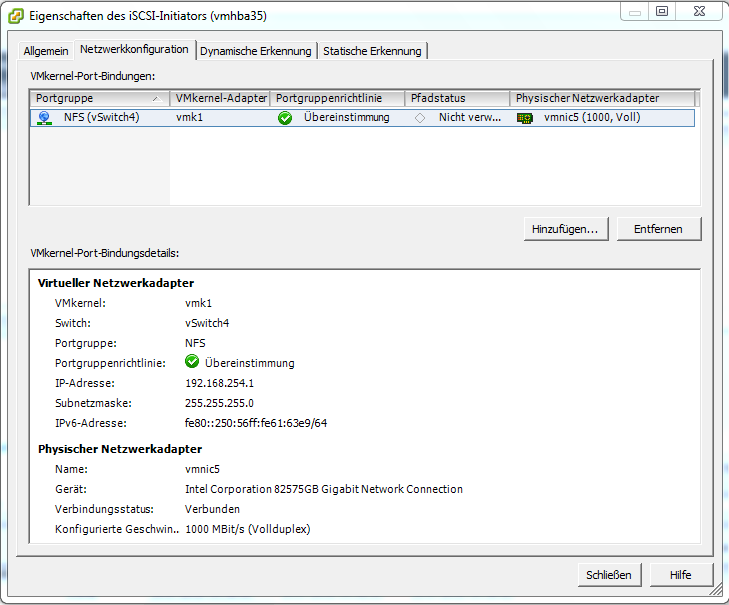
Task: Select the NFS (vSwitch4) row
Action: [363, 118]
